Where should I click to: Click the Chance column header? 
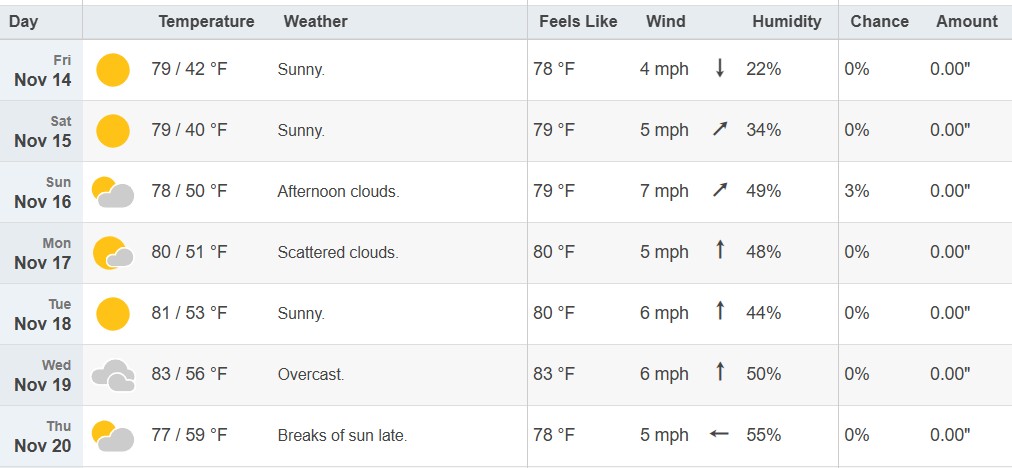pos(879,21)
